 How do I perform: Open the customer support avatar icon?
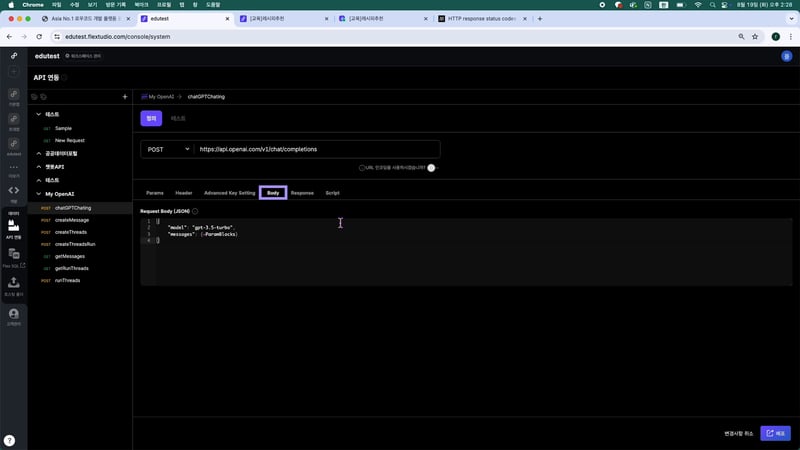[x=14, y=315]
